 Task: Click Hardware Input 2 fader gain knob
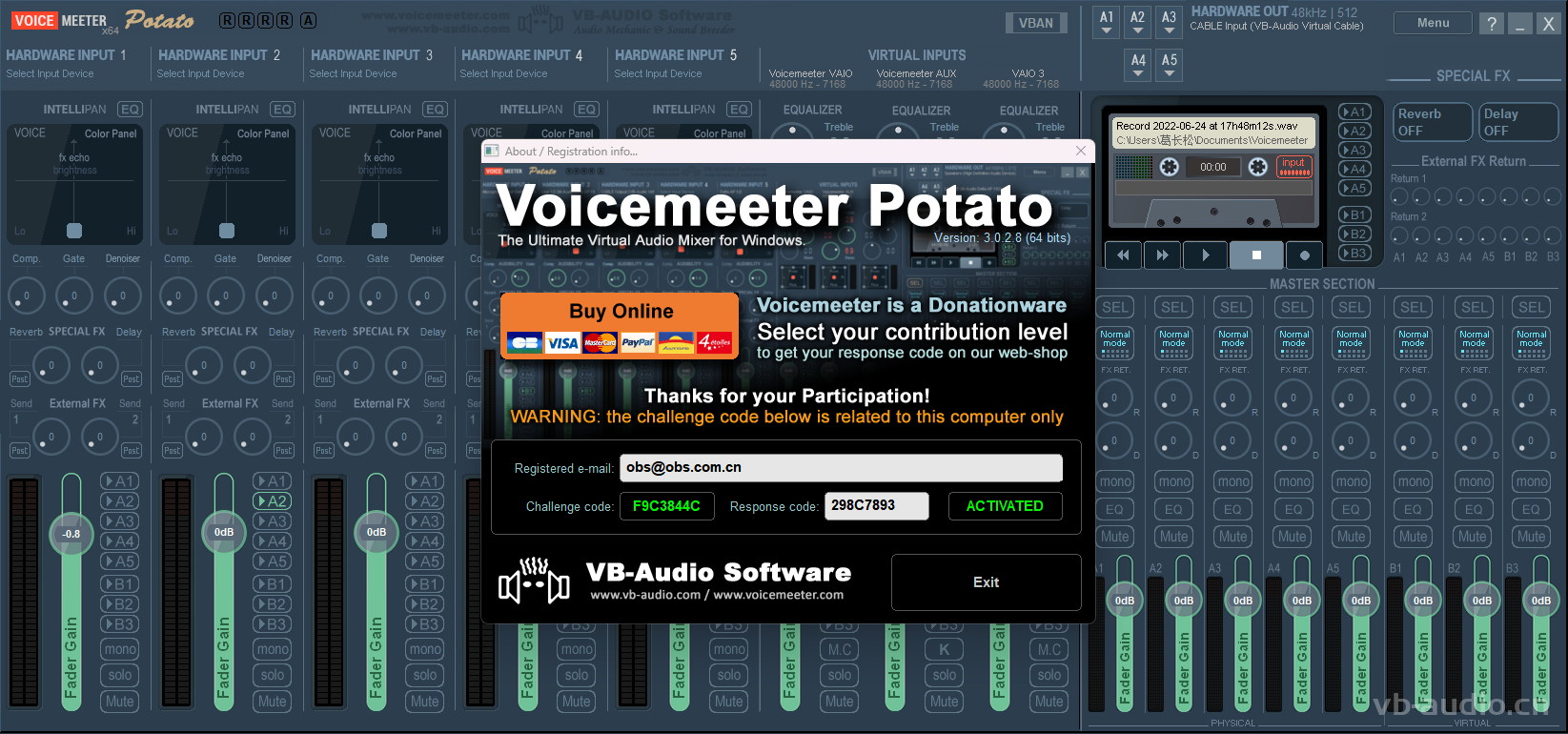[x=224, y=532]
